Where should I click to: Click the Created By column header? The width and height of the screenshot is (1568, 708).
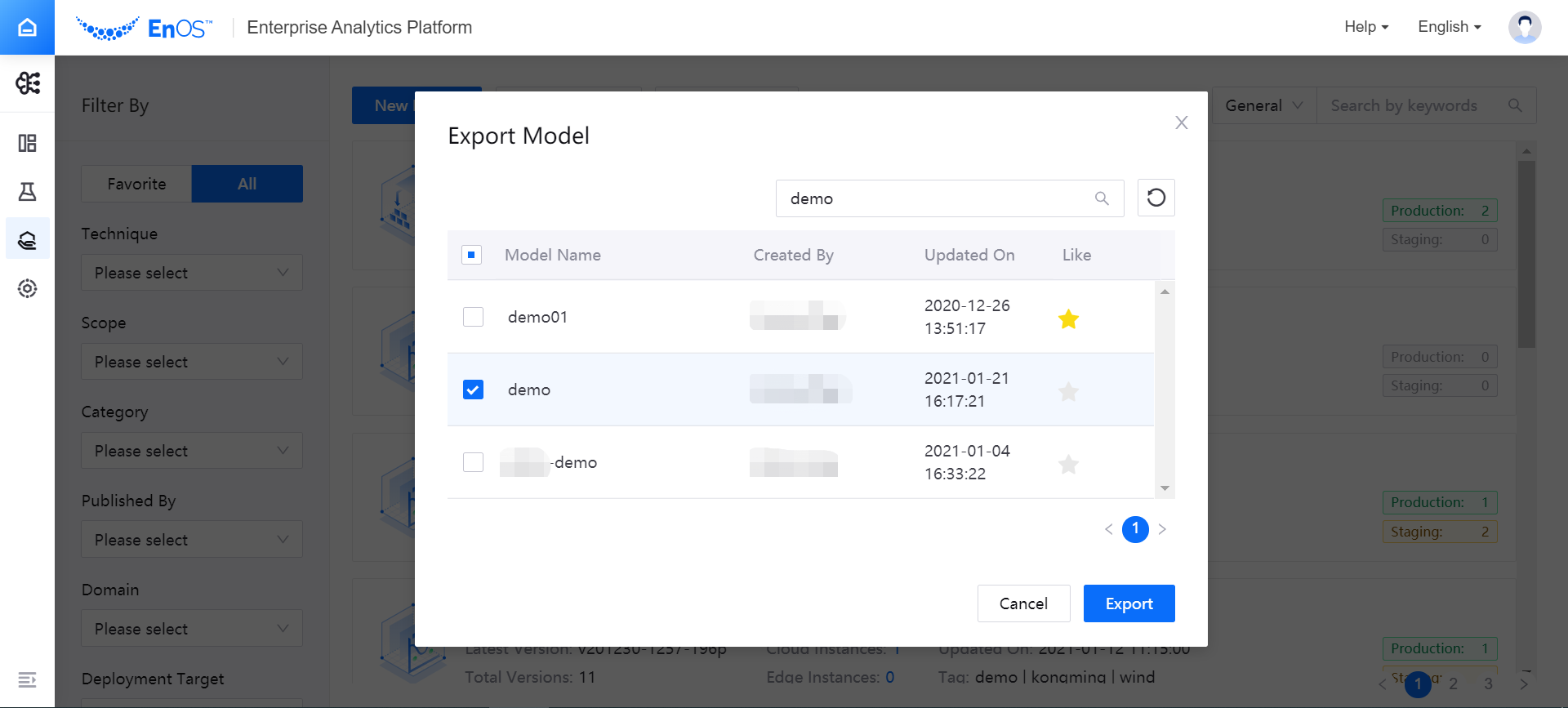pyautogui.click(x=793, y=255)
